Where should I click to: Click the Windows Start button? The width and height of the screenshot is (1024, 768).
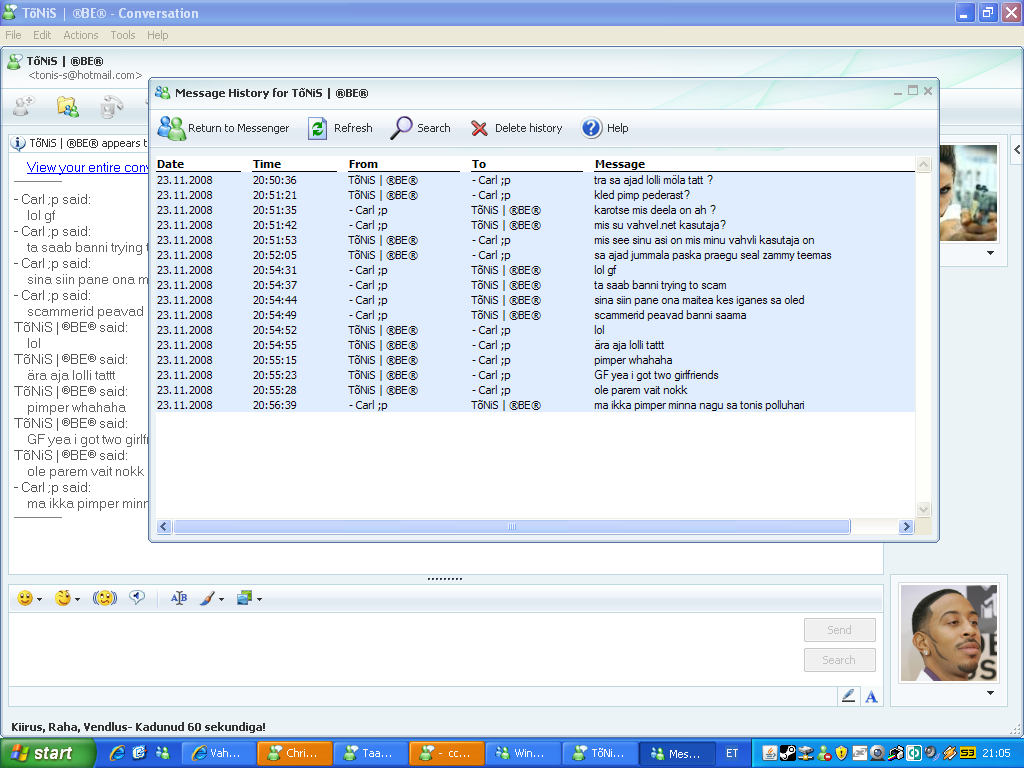point(42,753)
